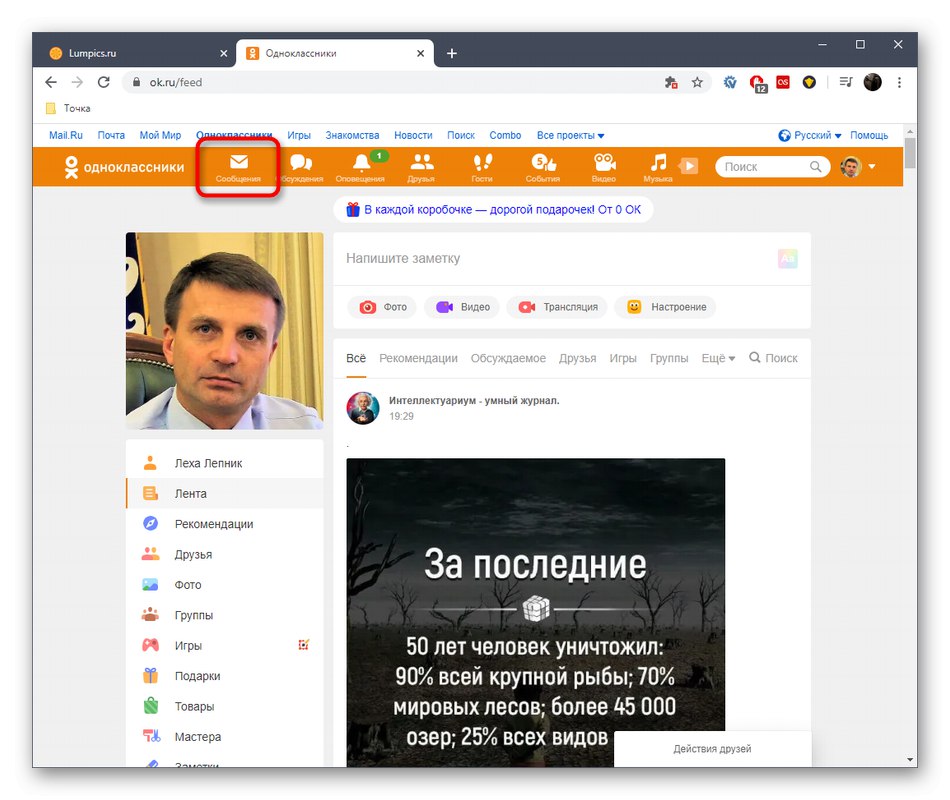The width and height of the screenshot is (950, 800).
Task: Attach a photo via the Фото icon
Action: [381, 307]
